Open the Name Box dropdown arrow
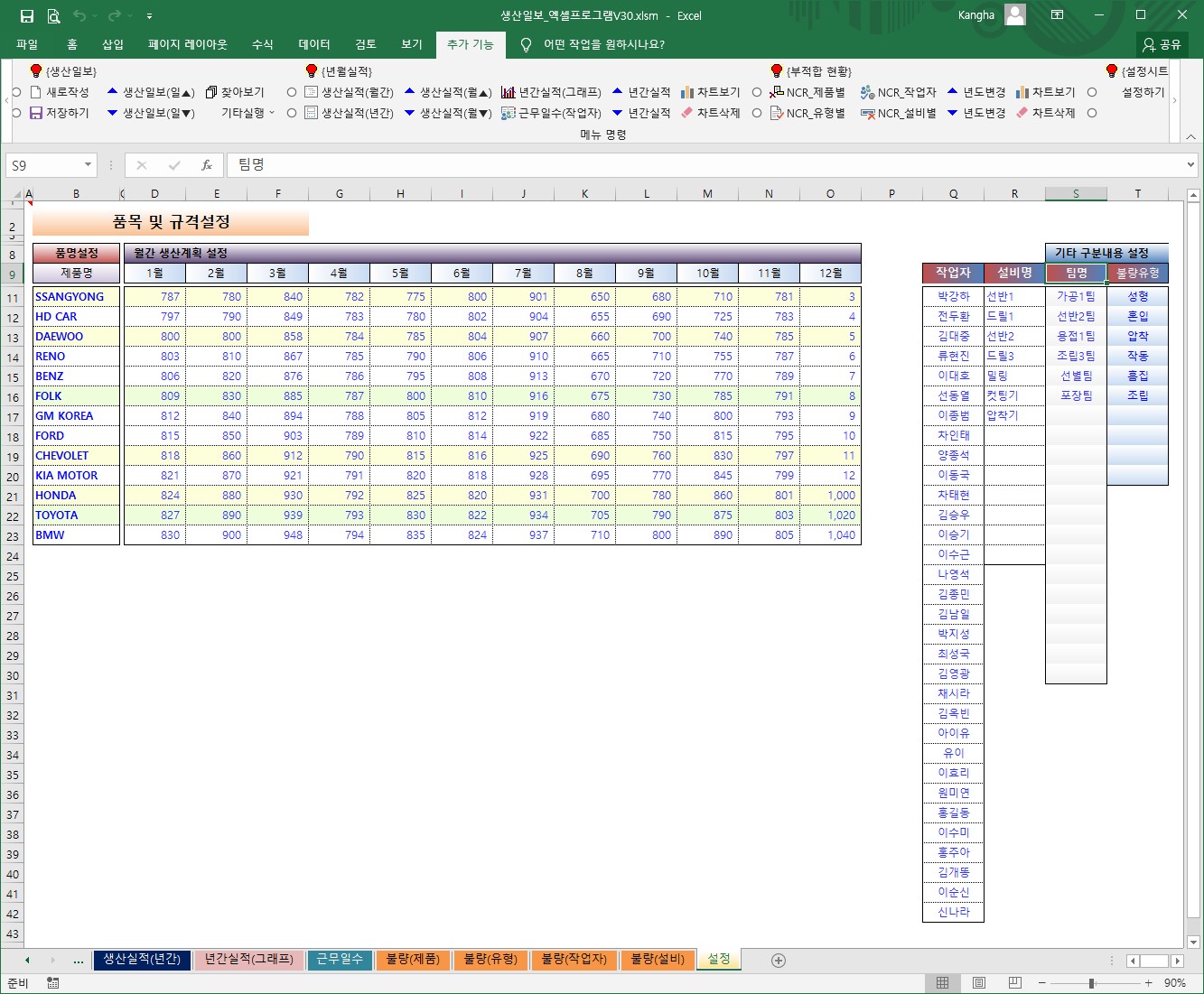 pyautogui.click(x=88, y=165)
